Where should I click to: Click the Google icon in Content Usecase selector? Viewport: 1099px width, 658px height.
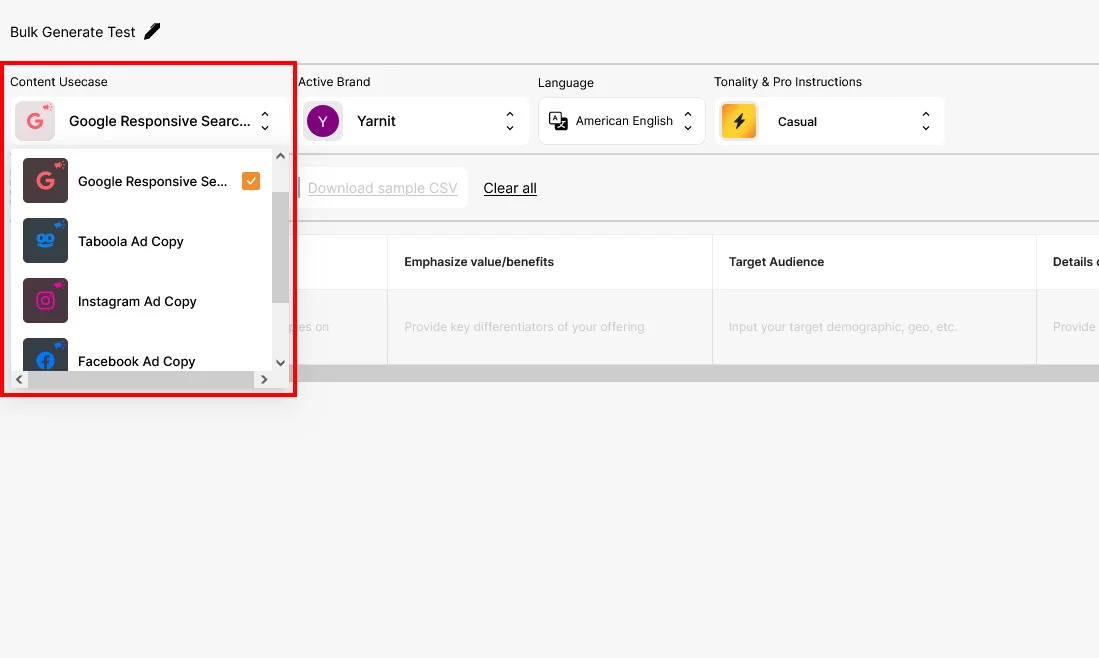[x=35, y=121]
